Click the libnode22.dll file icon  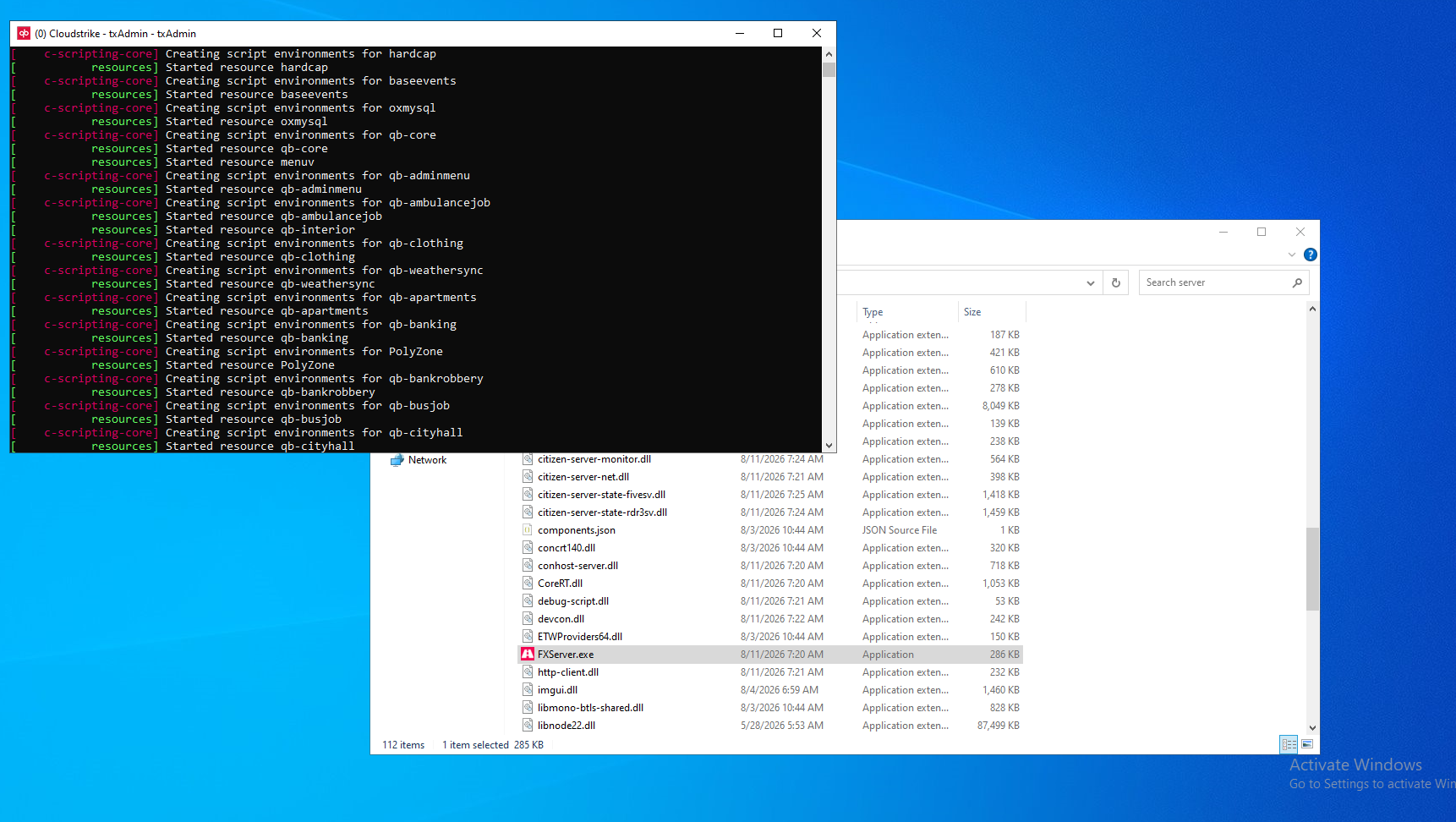(528, 726)
